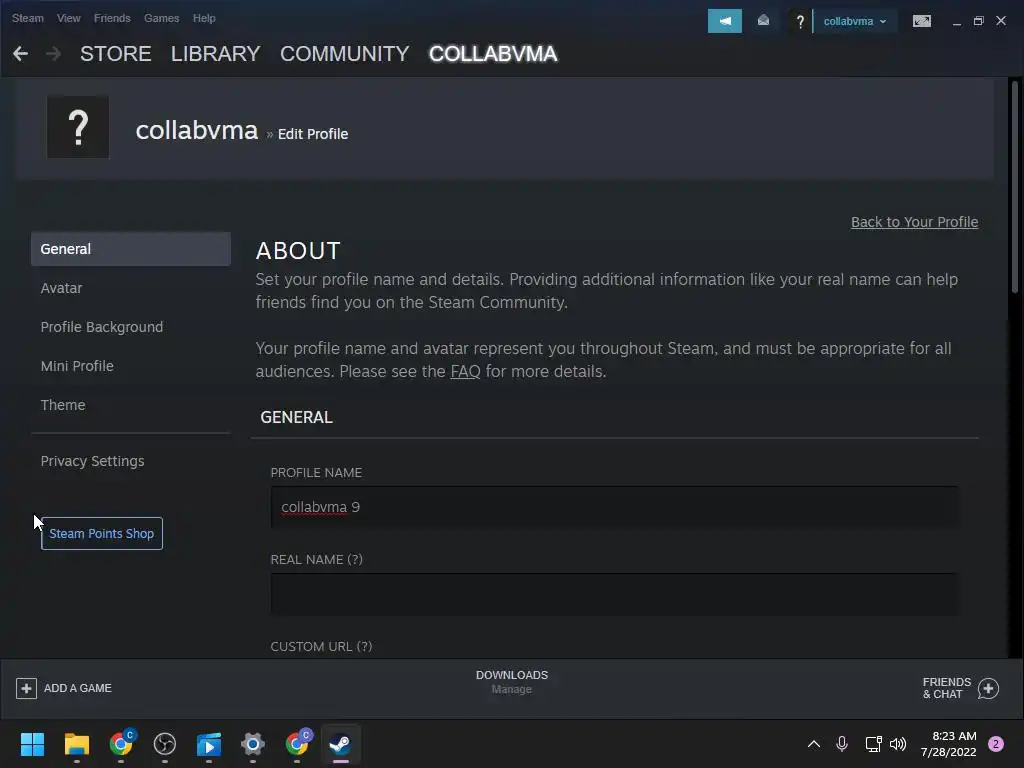The width and height of the screenshot is (1024, 768).
Task: Open the FAQ link
Action: 465,372
